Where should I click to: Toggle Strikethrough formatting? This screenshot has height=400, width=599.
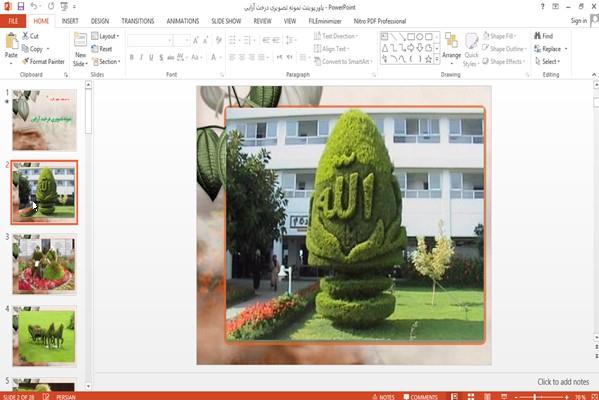[x=170, y=57]
